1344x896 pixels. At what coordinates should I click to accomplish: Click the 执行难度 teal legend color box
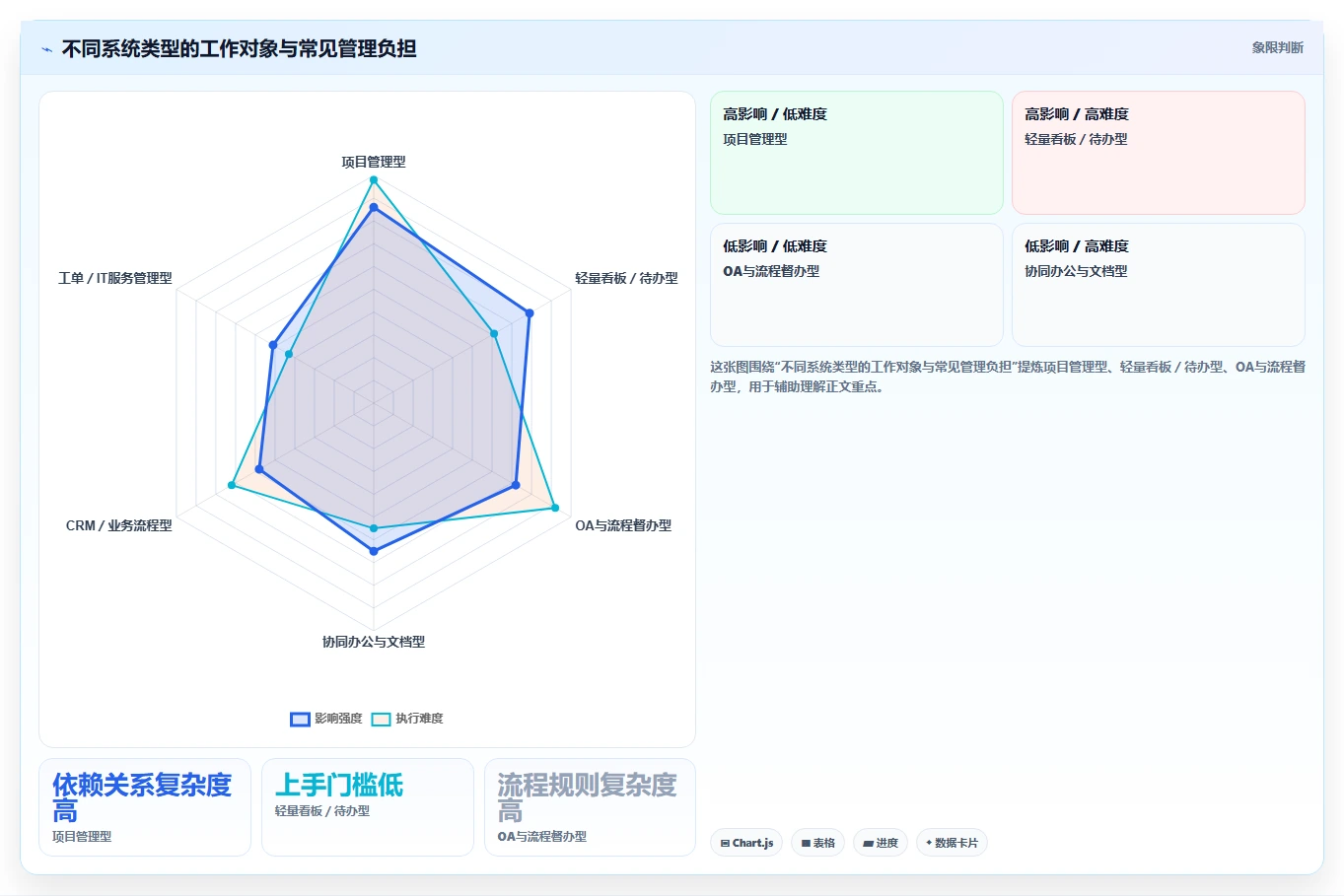(x=381, y=719)
